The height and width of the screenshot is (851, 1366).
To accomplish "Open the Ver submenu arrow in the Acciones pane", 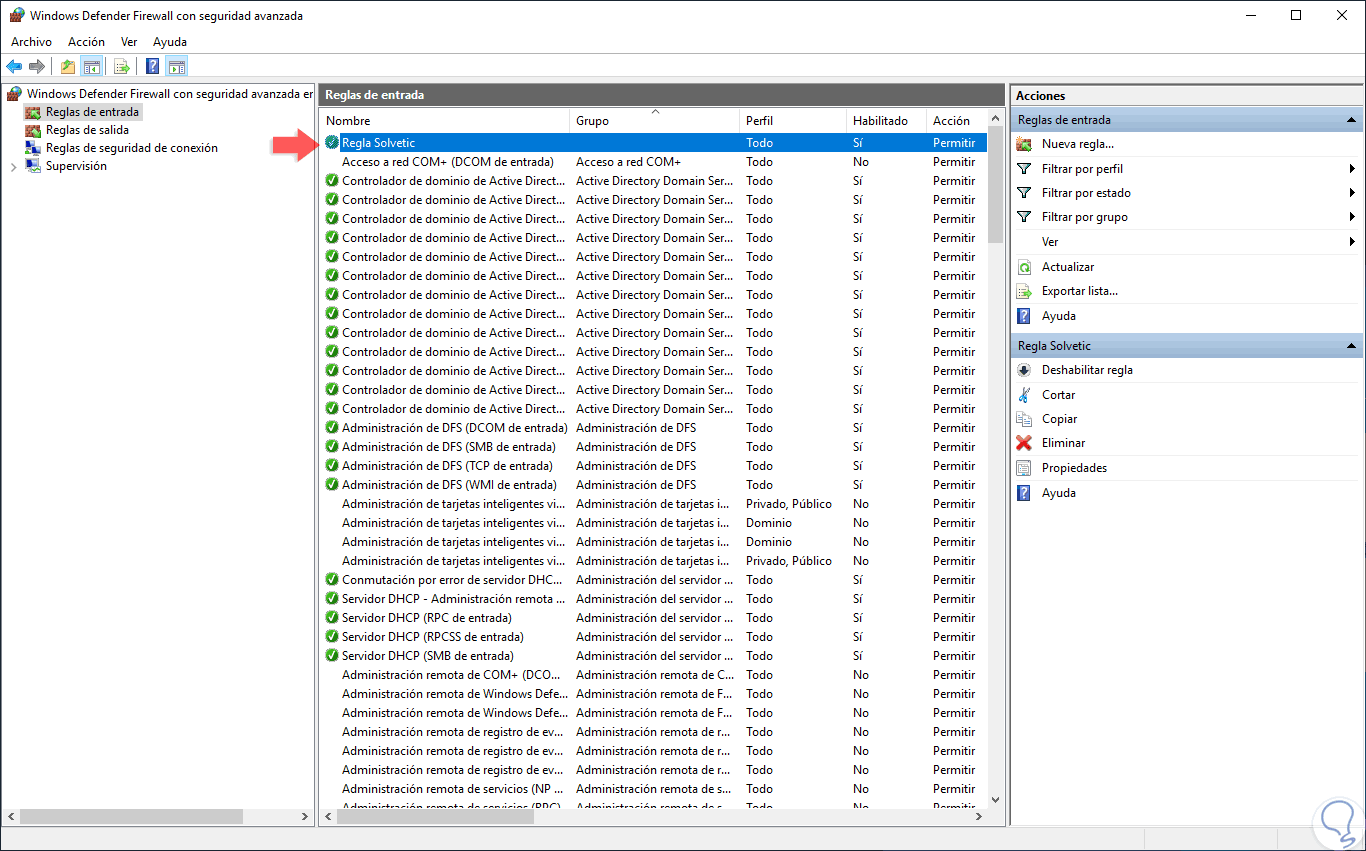I will pos(1352,242).
